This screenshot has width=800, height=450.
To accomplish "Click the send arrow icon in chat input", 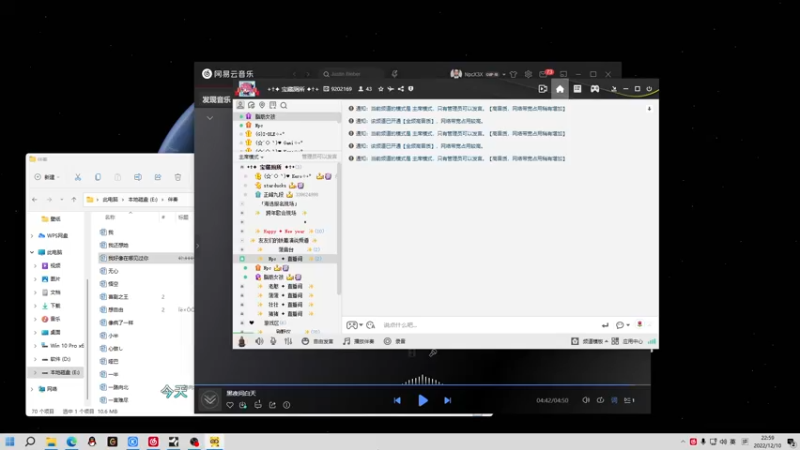I will tap(605, 325).
